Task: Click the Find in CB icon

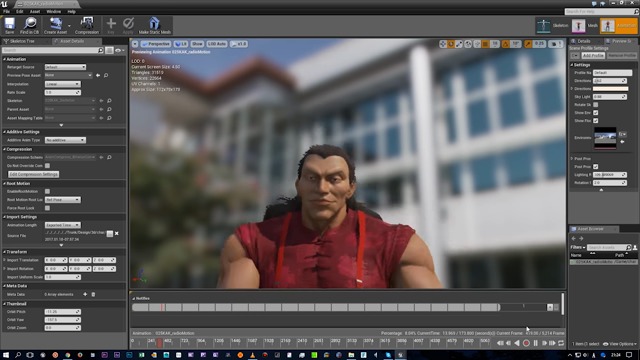Action: click(29, 25)
